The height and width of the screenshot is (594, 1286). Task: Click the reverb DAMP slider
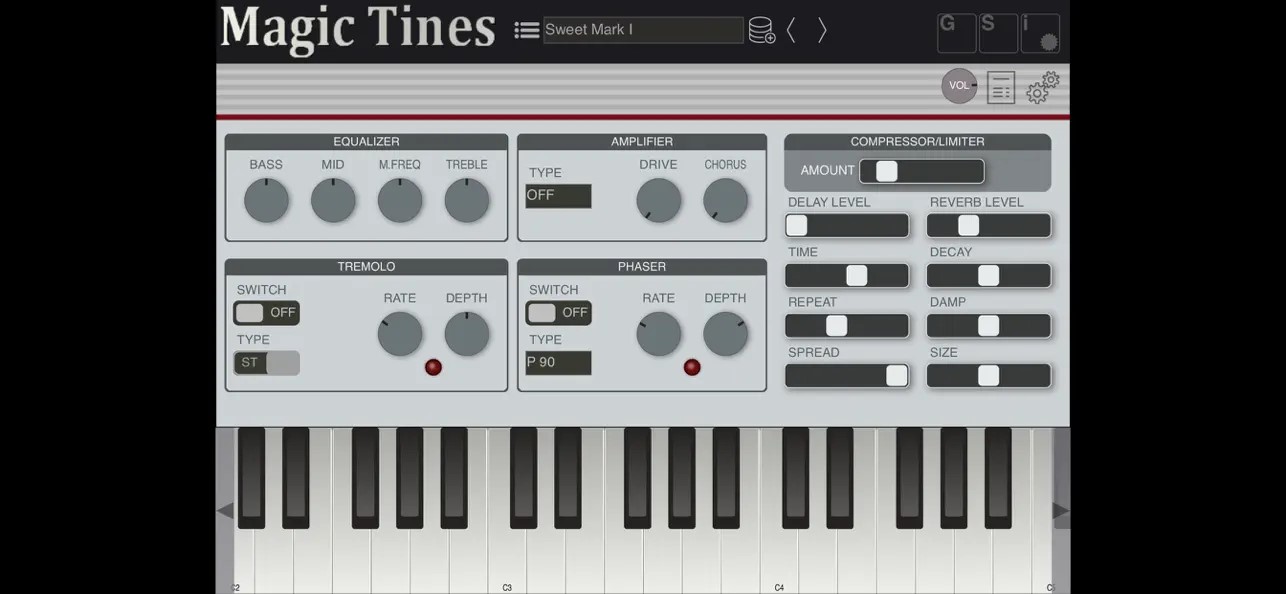(989, 326)
